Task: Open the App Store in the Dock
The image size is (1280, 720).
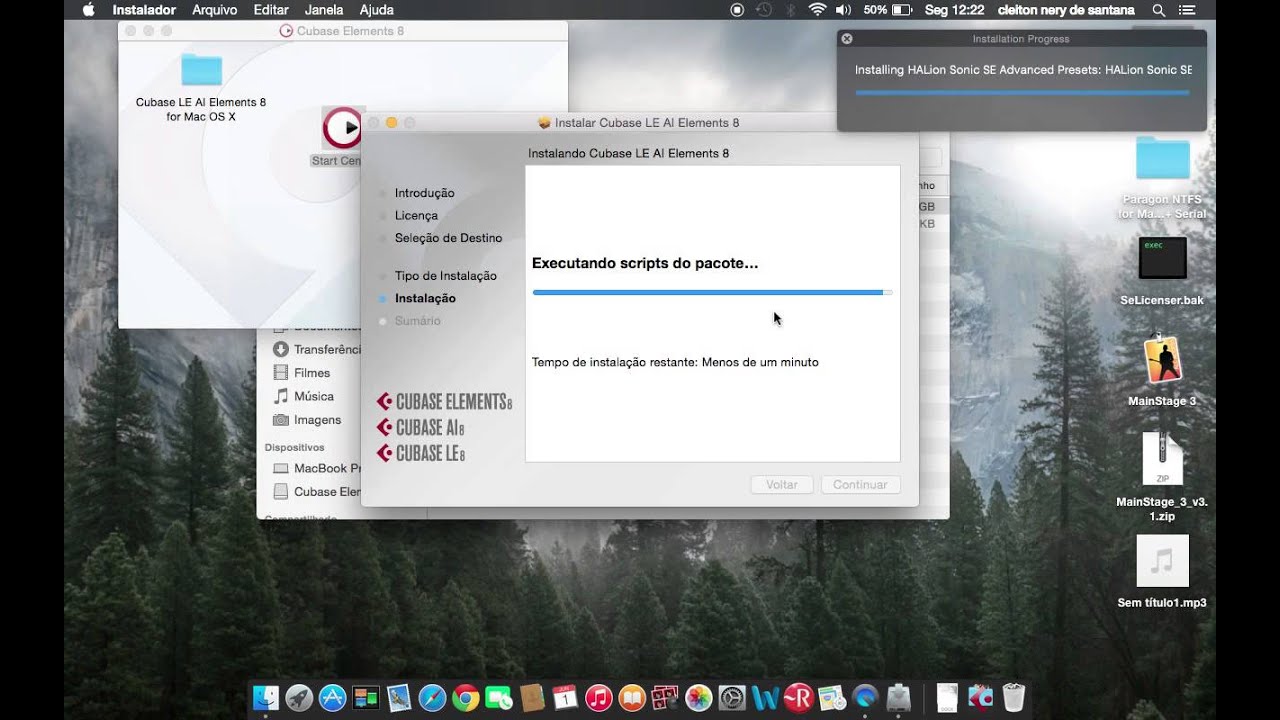Action: [x=332, y=697]
